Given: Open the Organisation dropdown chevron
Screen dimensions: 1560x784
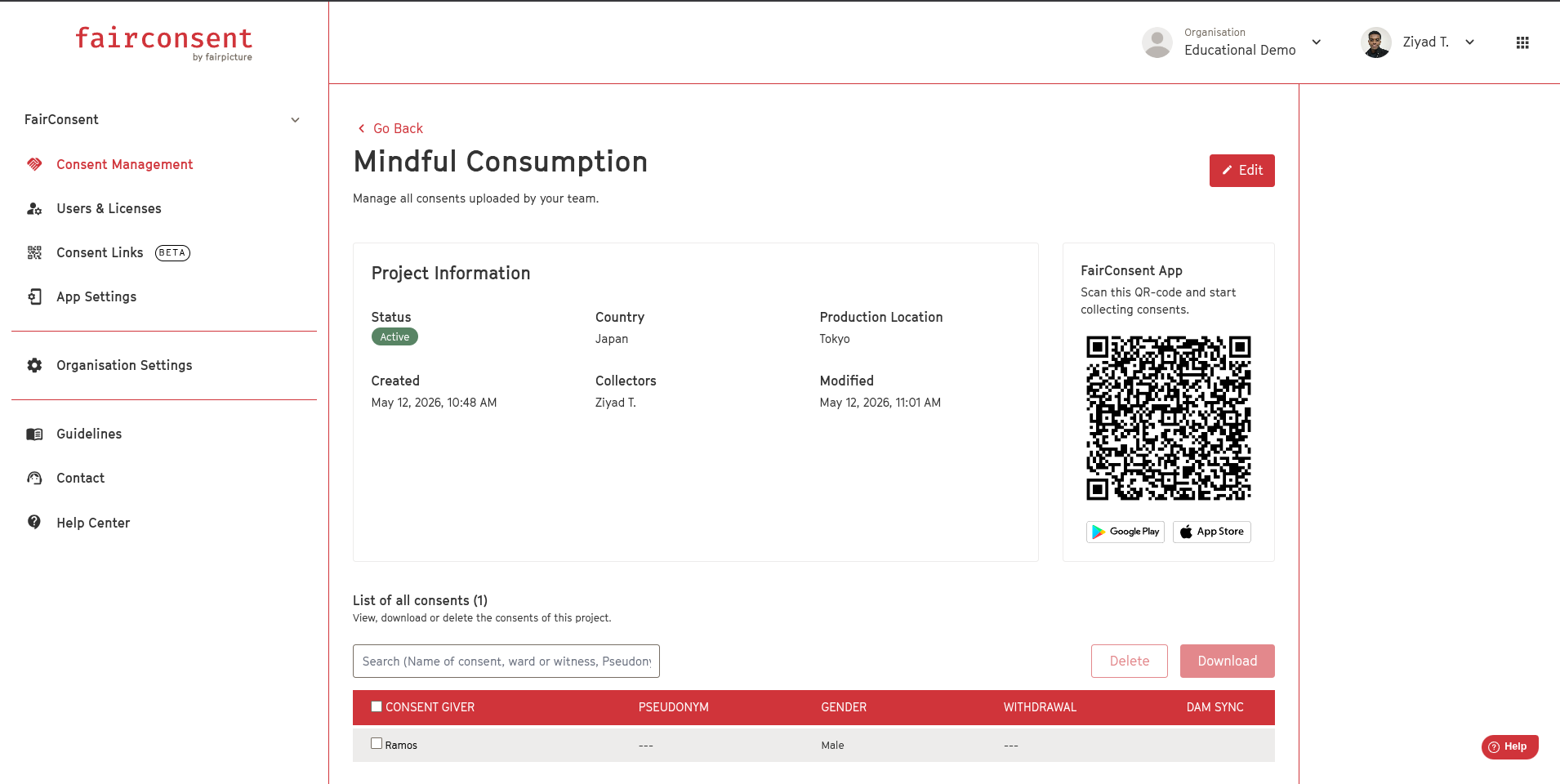Looking at the screenshot, I should [1317, 42].
